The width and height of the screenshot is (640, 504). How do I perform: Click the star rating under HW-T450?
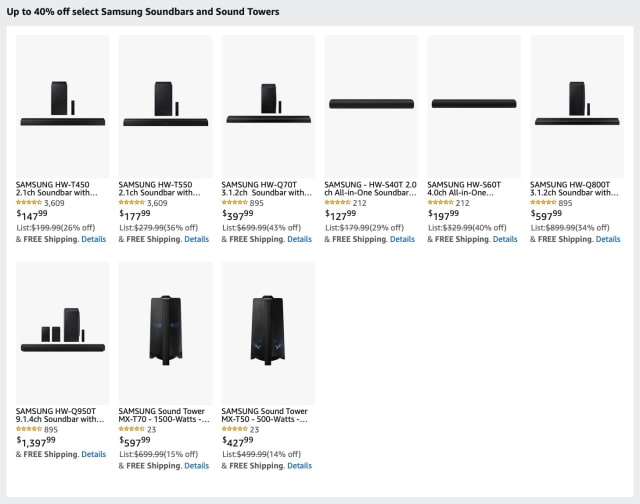(30, 203)
